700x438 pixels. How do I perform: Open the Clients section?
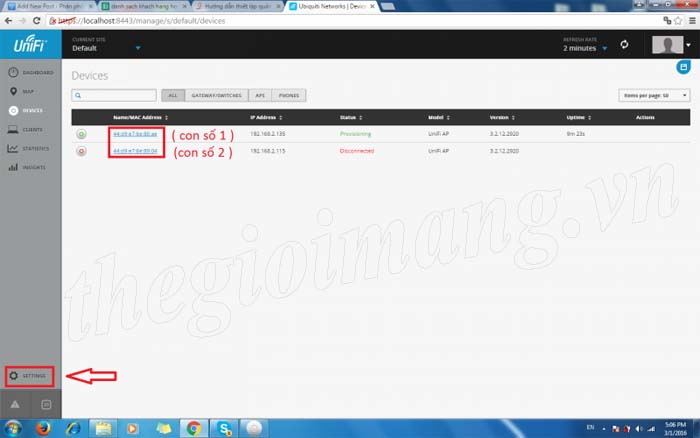pyautogui.click(x=30, y=129)
